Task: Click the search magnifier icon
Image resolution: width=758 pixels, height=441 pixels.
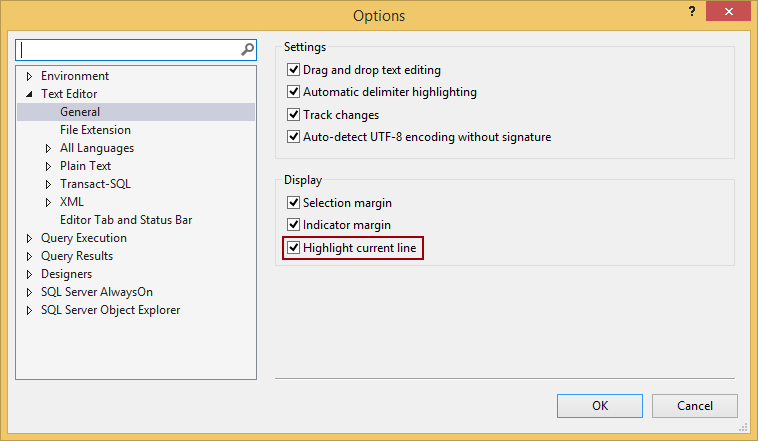Action: click(x=247, y=49)
